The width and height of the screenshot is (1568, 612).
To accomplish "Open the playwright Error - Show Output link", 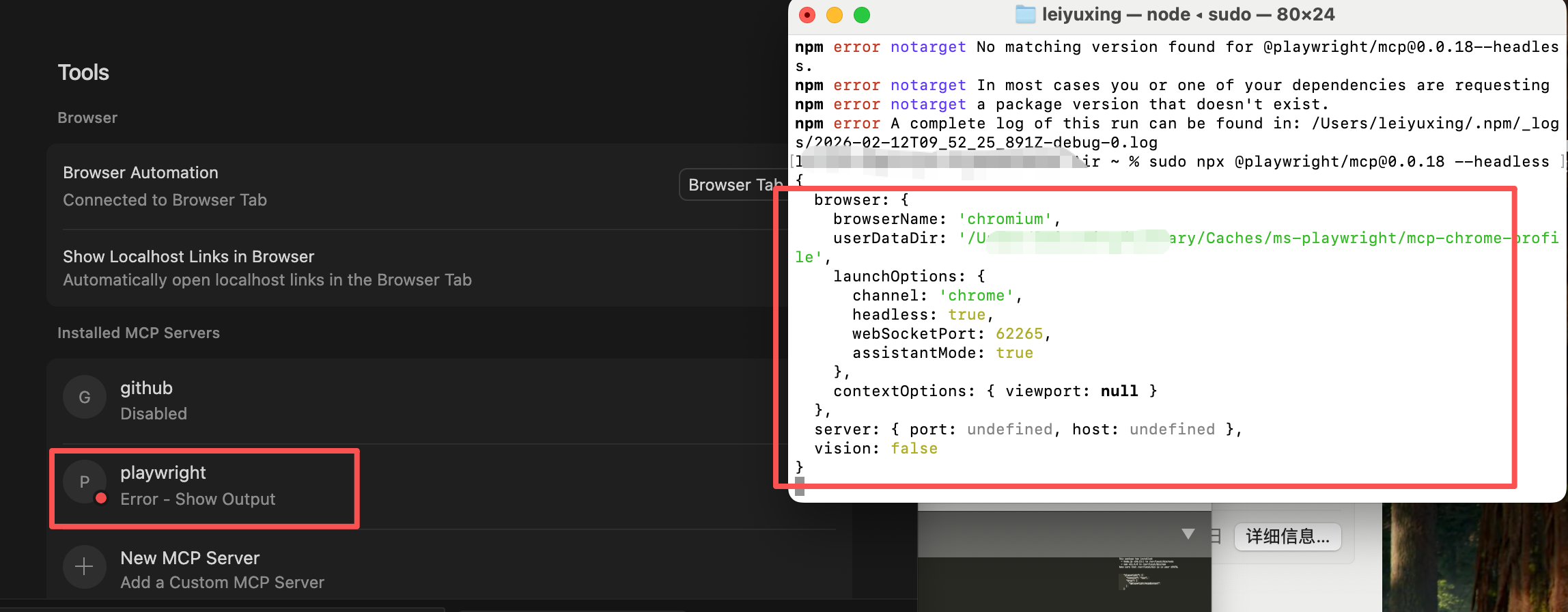I will point(198,499).
